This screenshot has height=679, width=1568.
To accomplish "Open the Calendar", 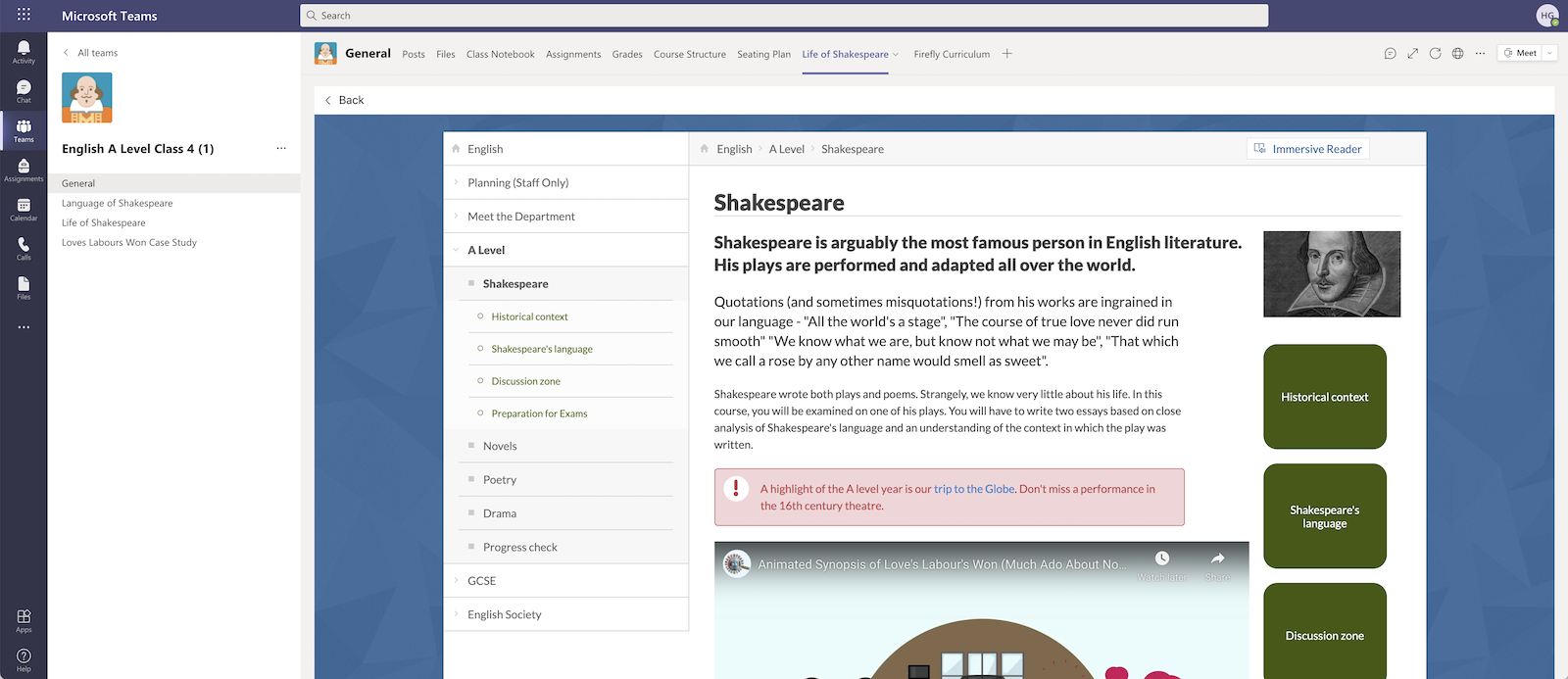I will click(x=24, y=210).
